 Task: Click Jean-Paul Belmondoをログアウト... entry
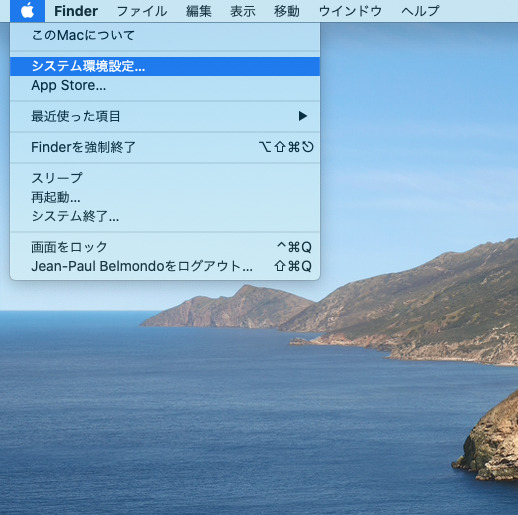[165, 266]
